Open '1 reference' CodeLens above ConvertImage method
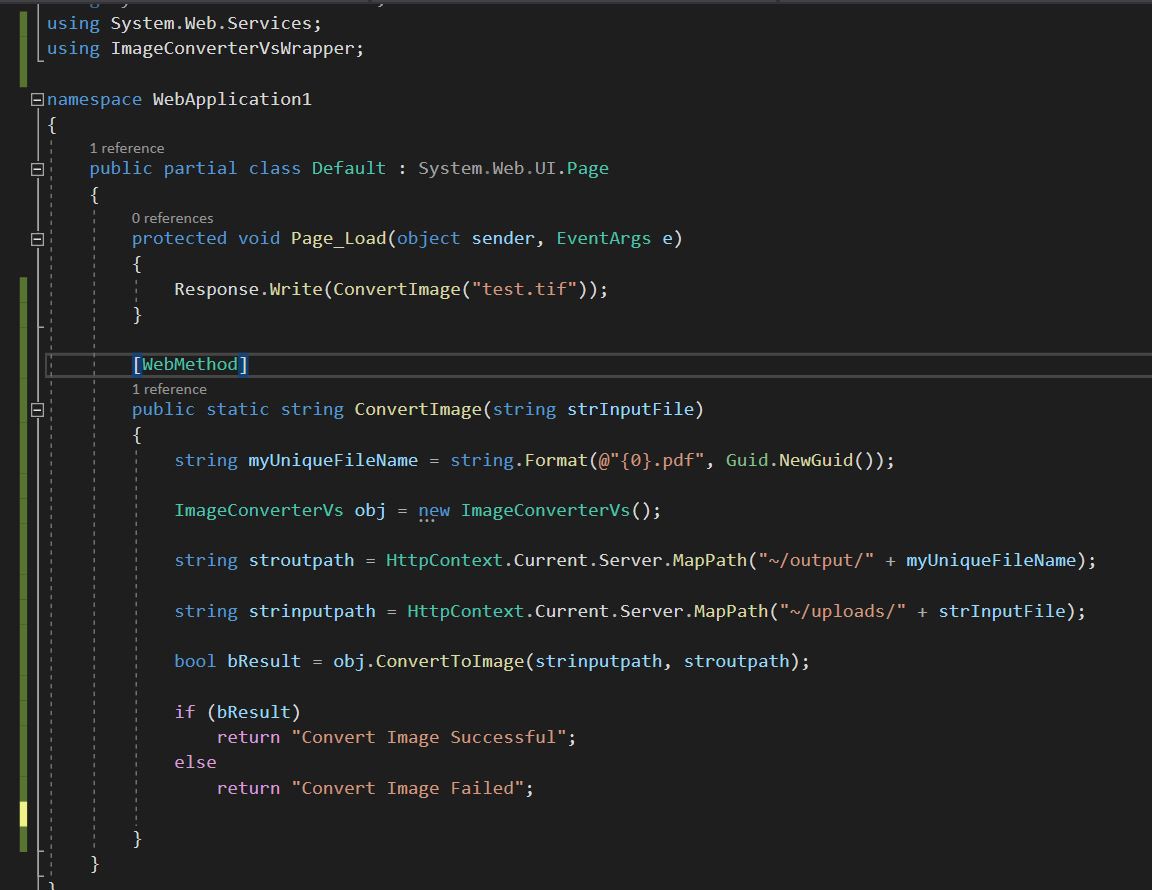 pyautogui.click(x=169, y=389)
